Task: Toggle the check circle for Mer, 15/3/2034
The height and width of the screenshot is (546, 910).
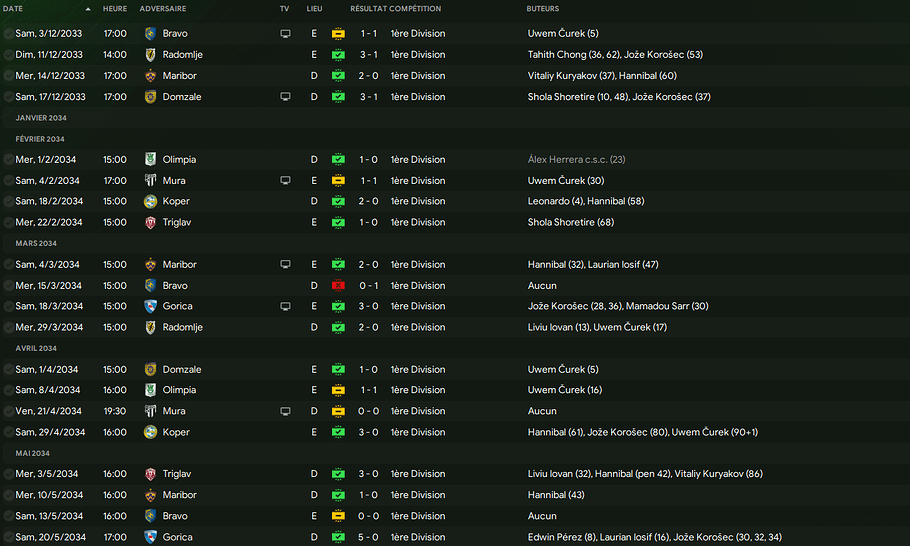Action: [x=9, y=286]
